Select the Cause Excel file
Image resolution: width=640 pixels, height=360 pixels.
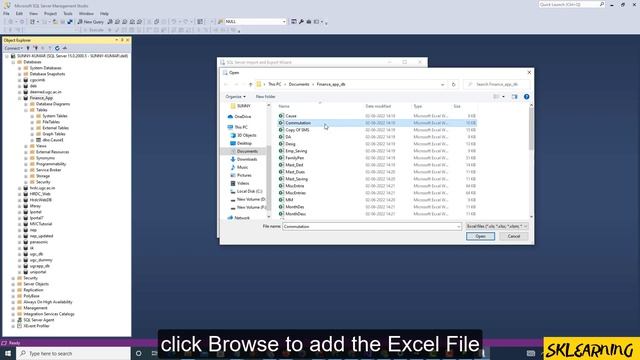(x=291, y=116)
